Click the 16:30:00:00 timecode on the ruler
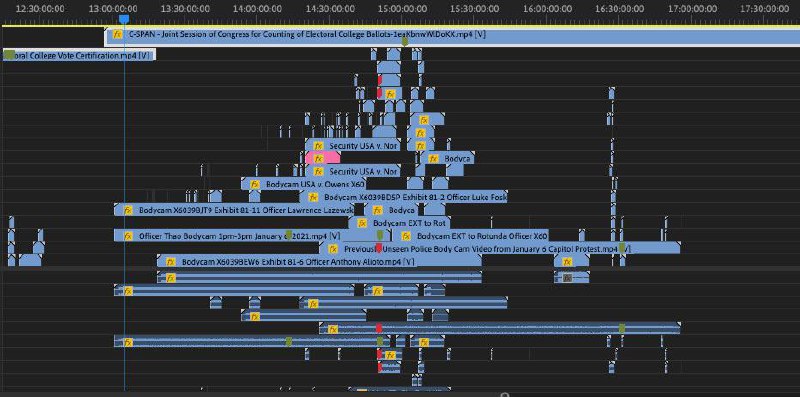The height and width of the screenshot is (397, 800). click(619, 9)
